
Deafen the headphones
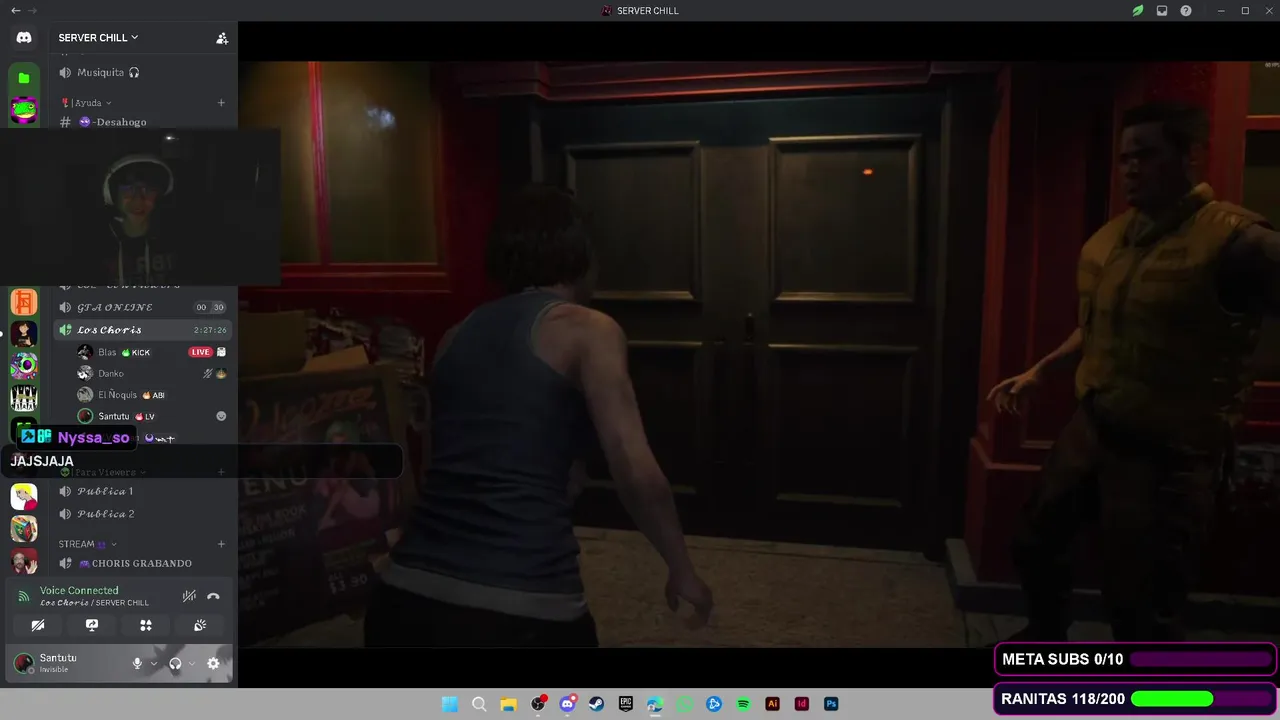point(175,663)
